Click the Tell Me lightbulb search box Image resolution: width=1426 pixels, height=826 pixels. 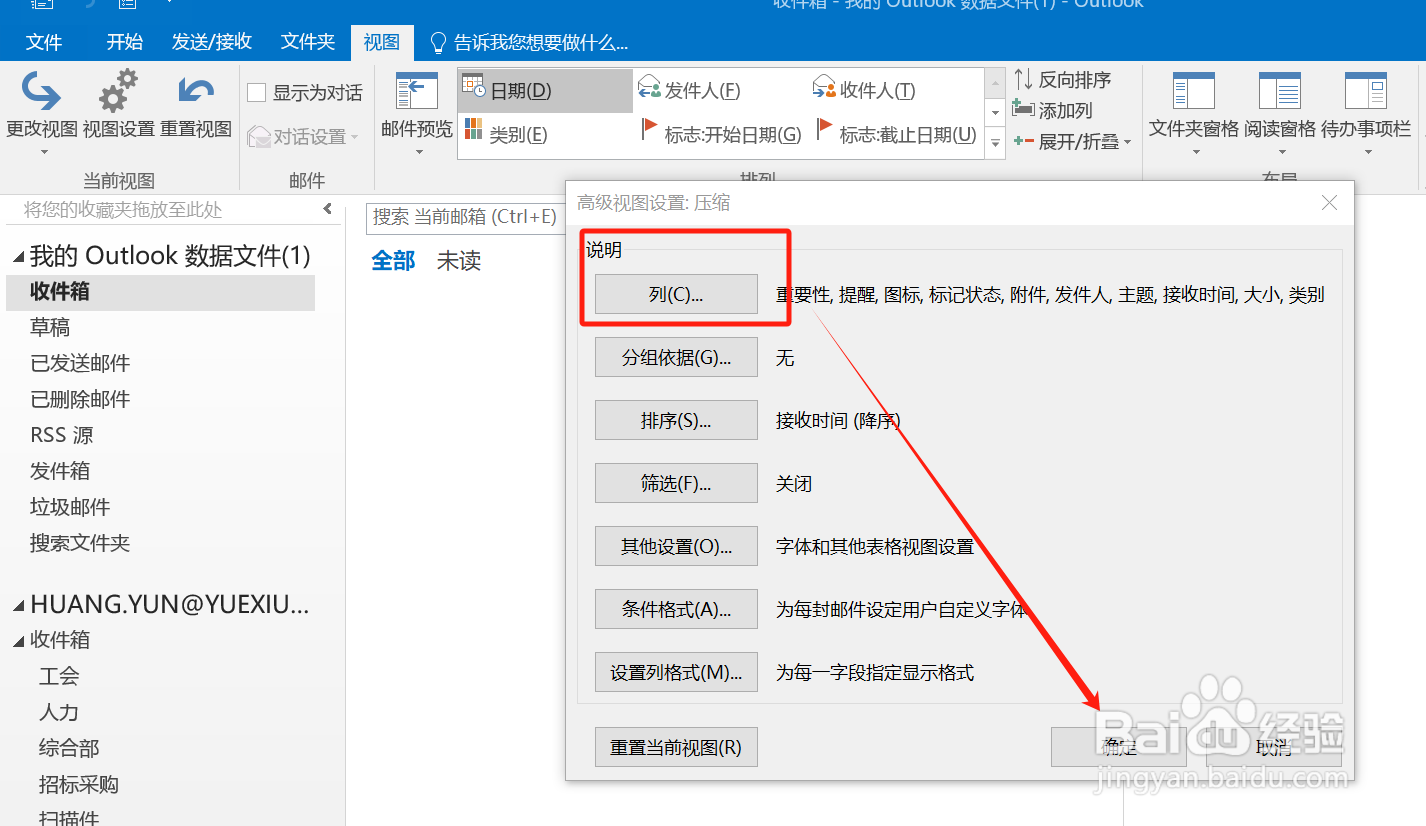[530, 42]
